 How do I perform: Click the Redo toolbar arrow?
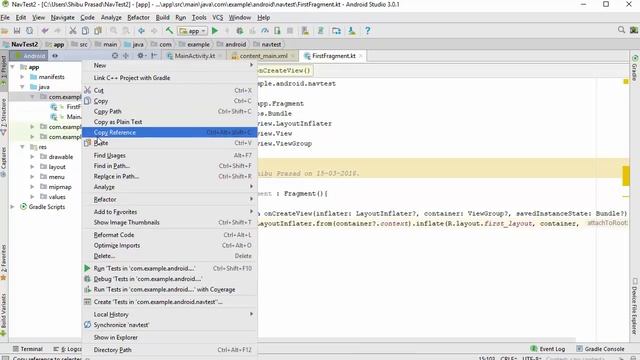click(58, 31)
